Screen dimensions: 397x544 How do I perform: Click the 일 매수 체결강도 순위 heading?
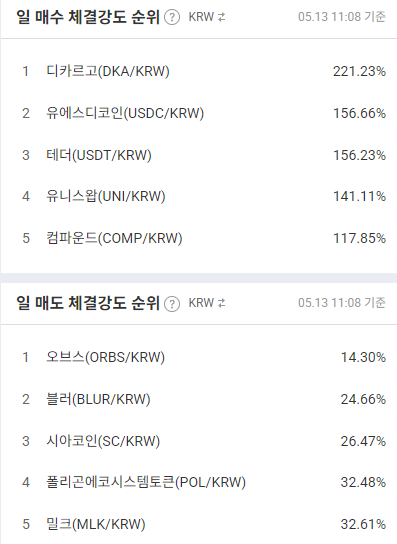pos(88,17)
